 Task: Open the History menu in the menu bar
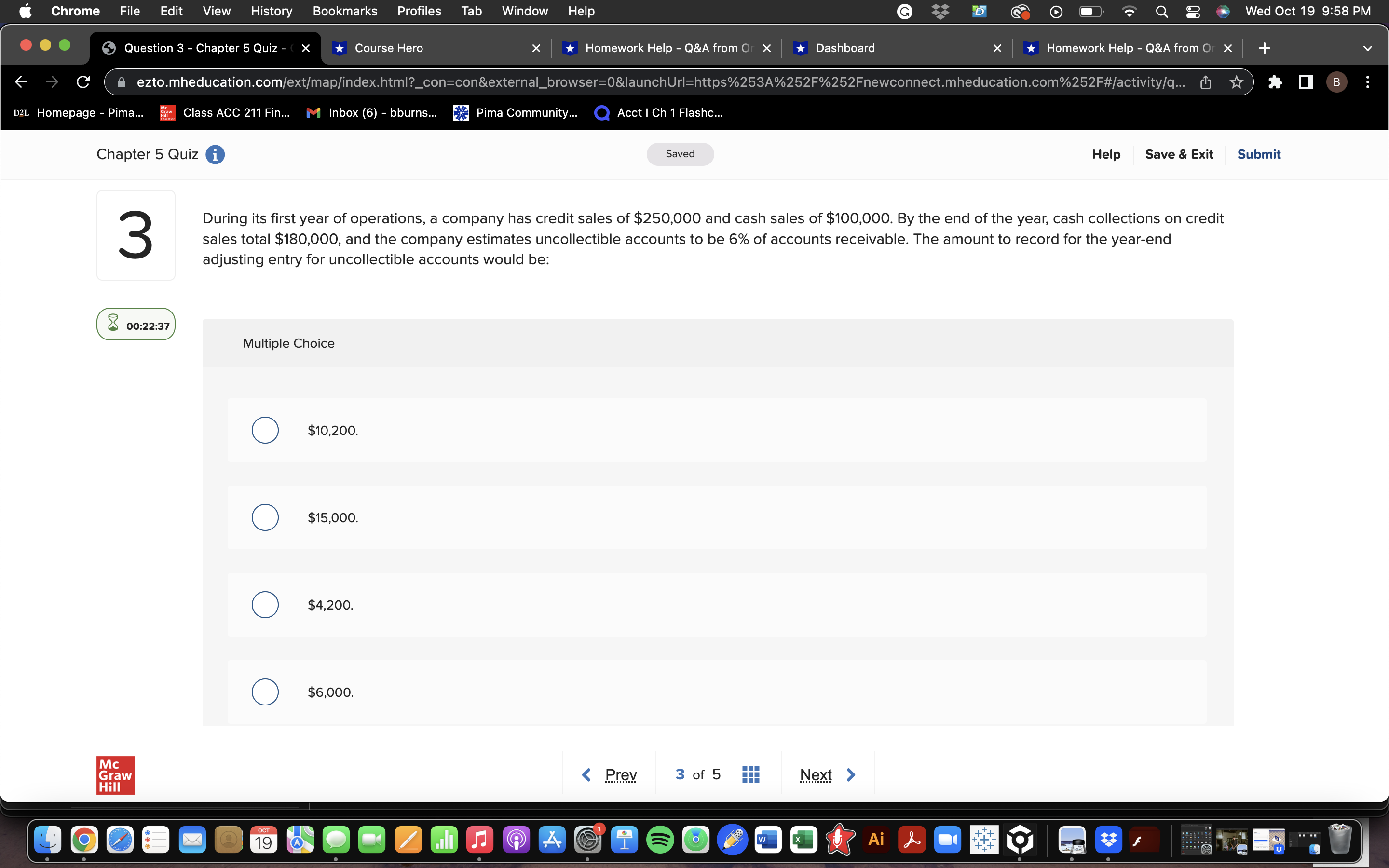pyautogui.click(x=271, y=11)
